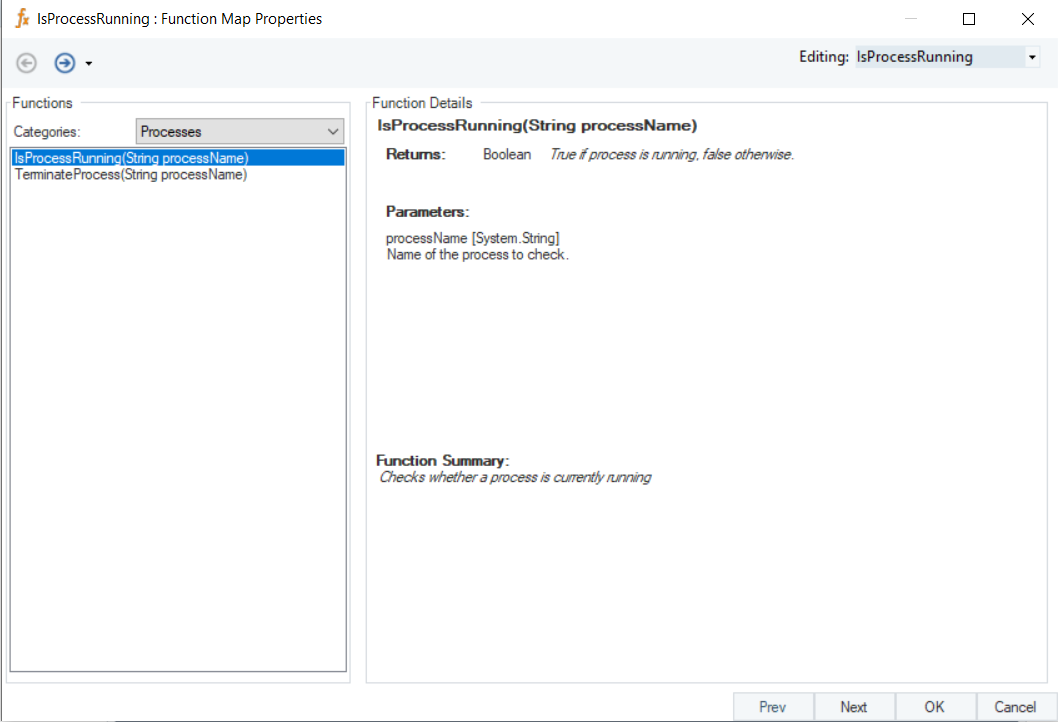Go forward with the blue right arrow icon
Viewport: 1058px width, 722px height.
pos(65,63)
